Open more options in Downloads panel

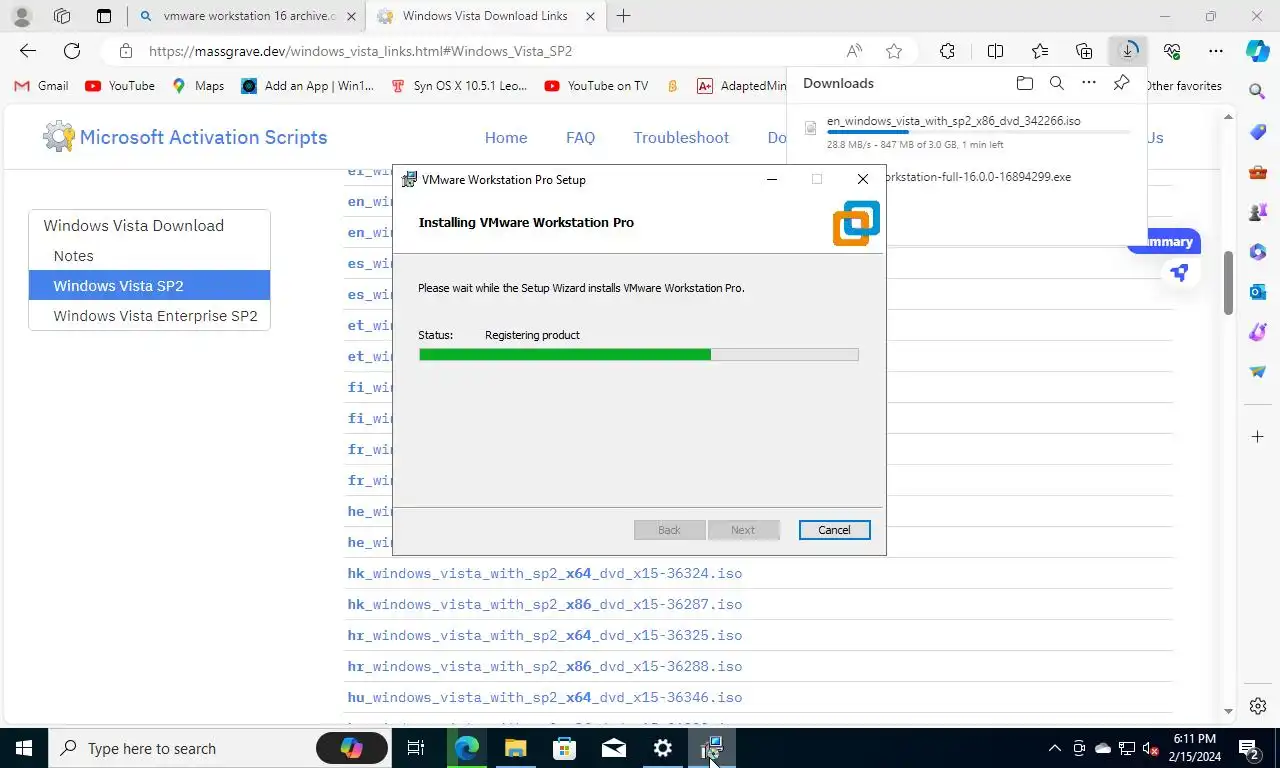1089,83
